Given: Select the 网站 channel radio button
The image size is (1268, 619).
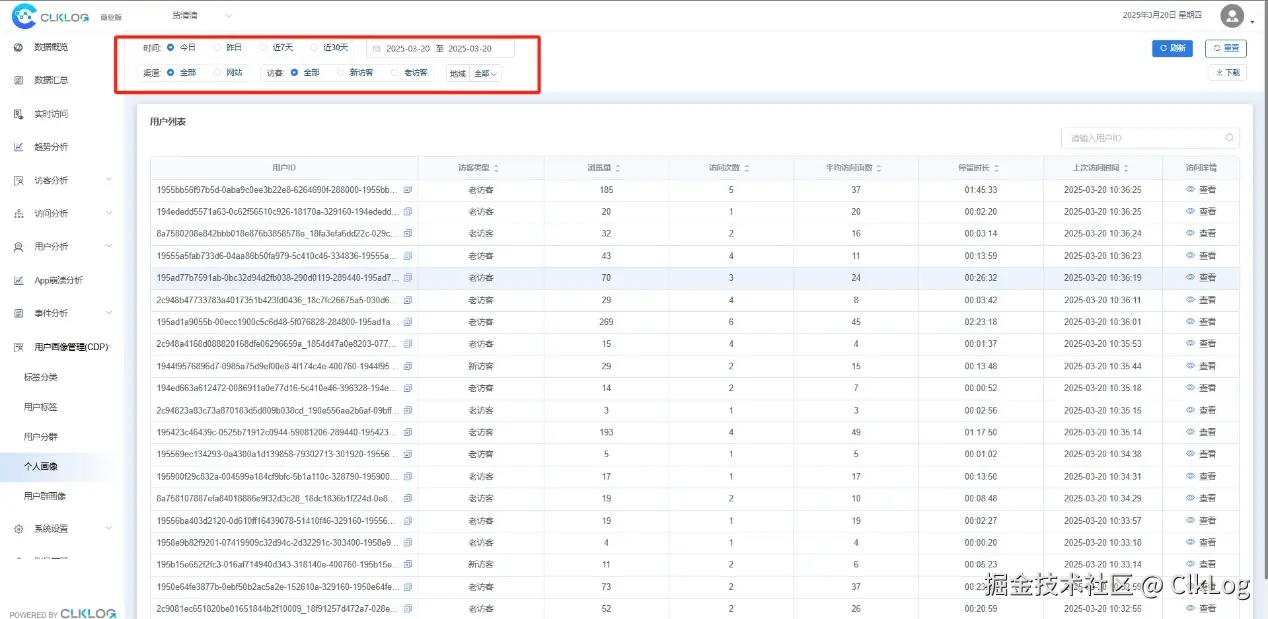Looking at the screenshot, I should (x=217, y=72).
